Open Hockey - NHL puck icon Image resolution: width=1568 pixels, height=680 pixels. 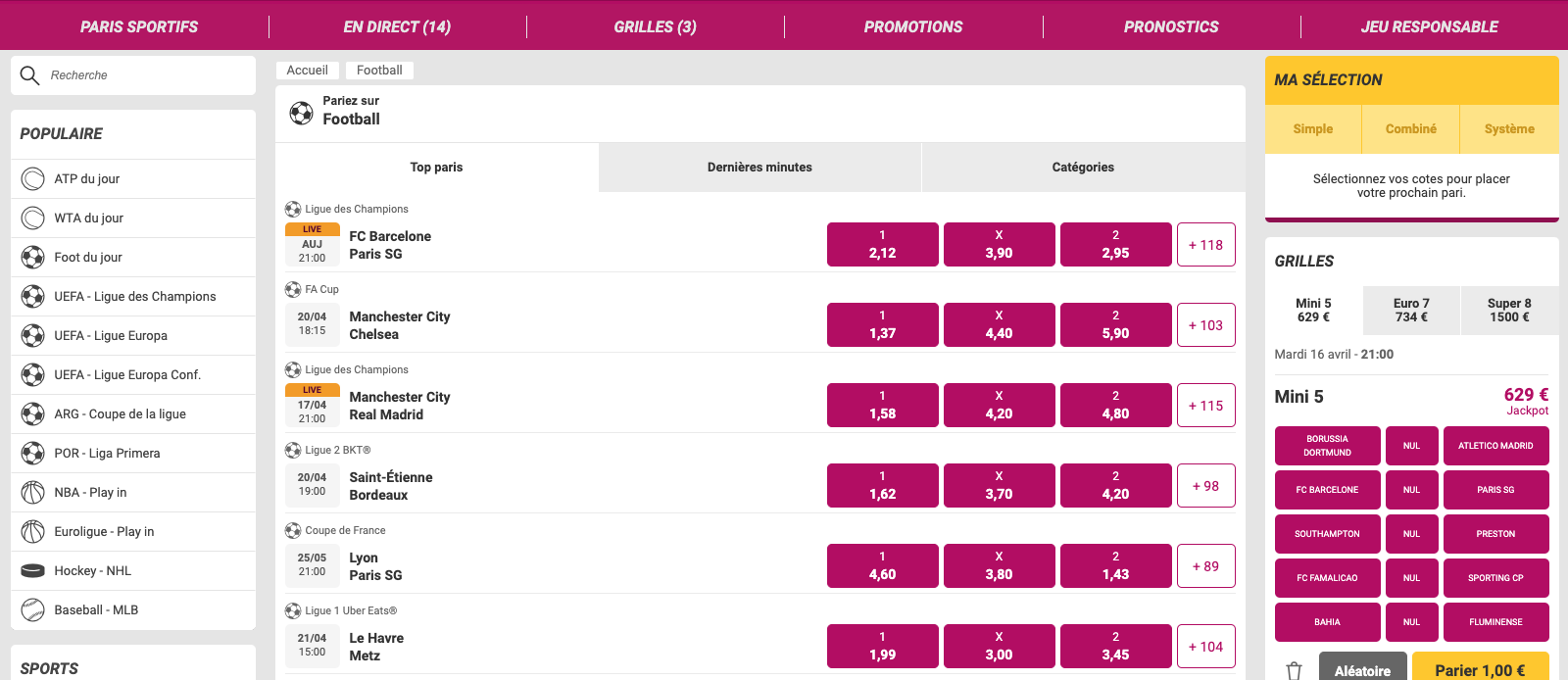[33, 570]
